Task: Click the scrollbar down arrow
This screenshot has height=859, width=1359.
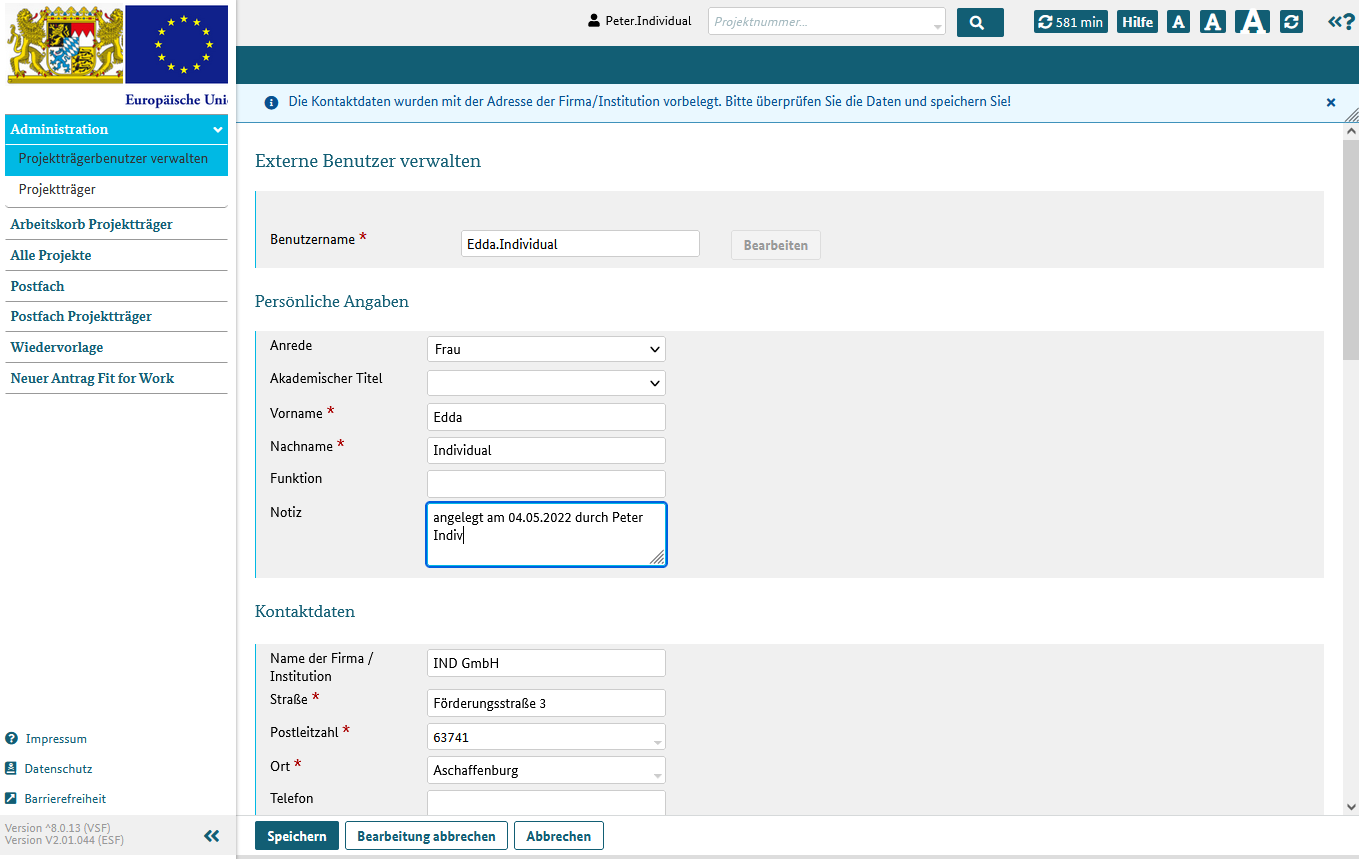Action: [1351, 806]
